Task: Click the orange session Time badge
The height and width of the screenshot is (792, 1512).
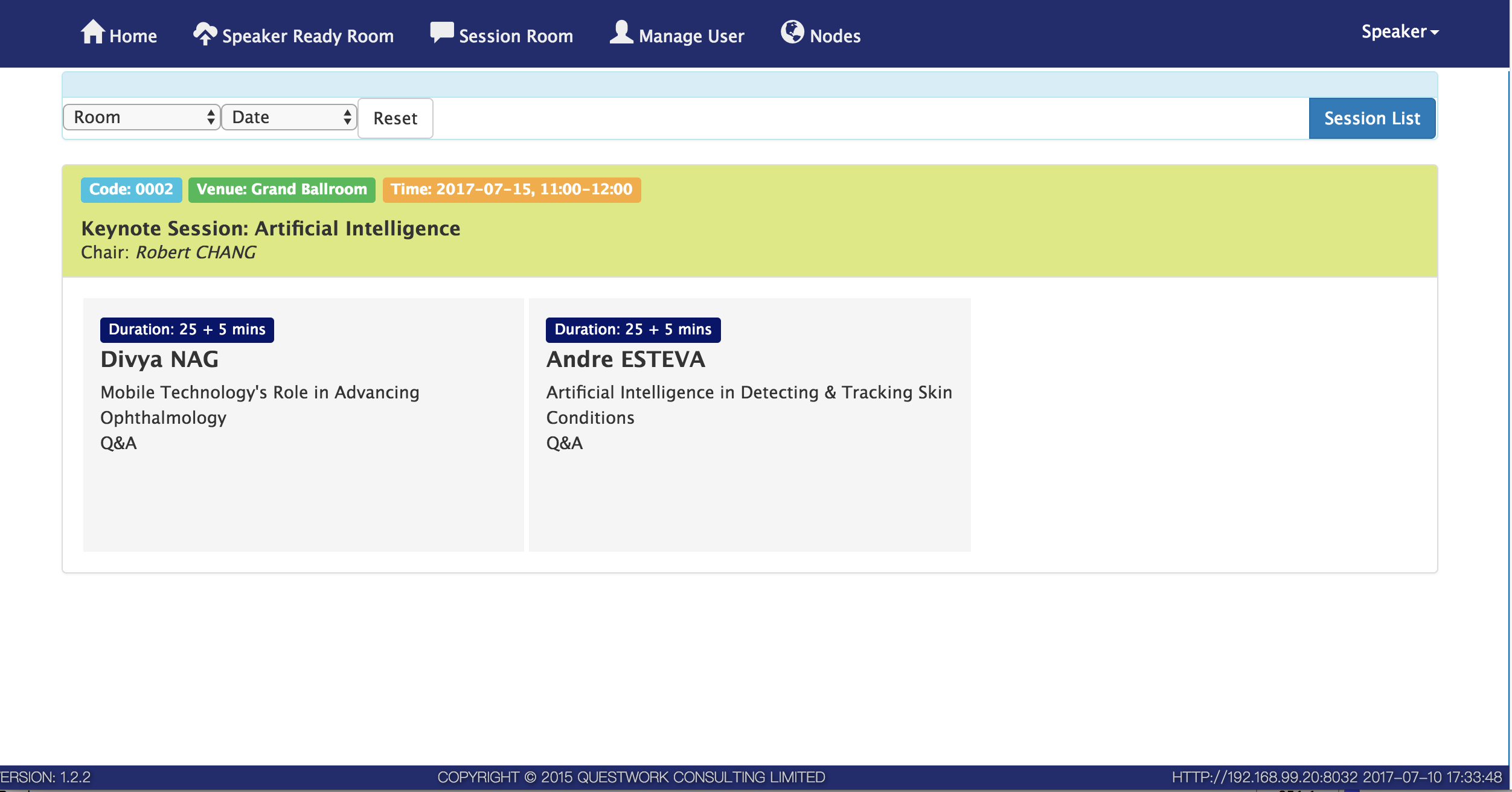Action: 511,190
